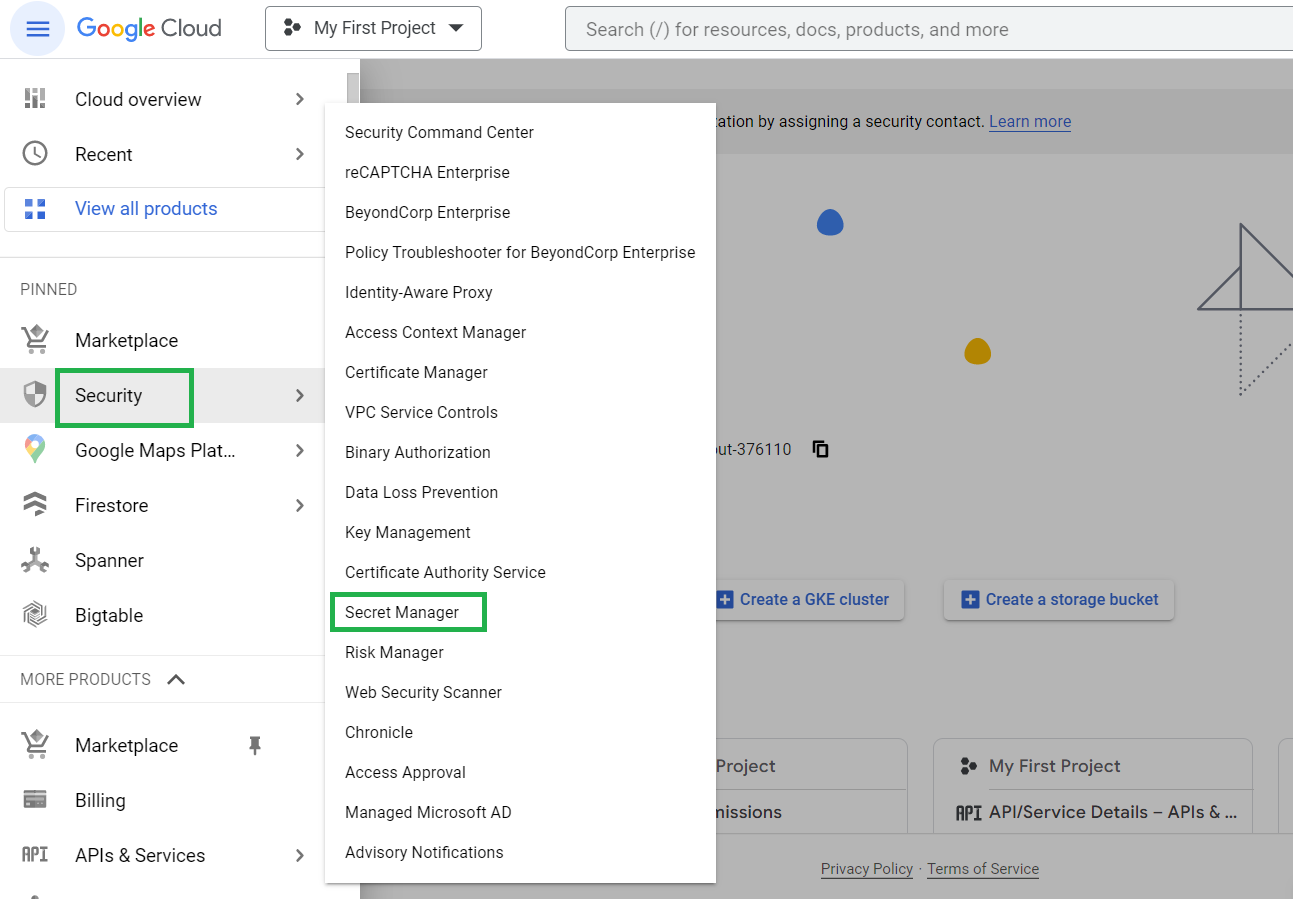This screenshot has width=1293, height=899.
Task: Expand APIs & Services submenu arrow
Action: [300, 856]
